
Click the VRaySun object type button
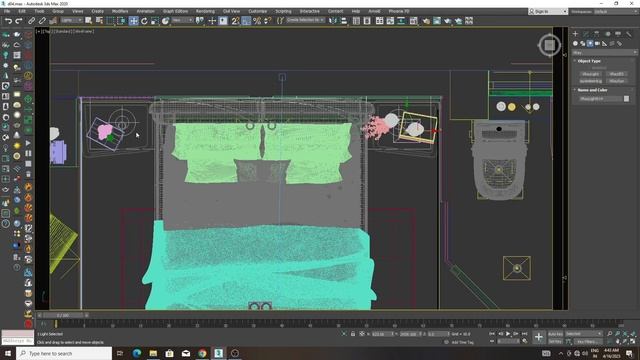[616, 81]
